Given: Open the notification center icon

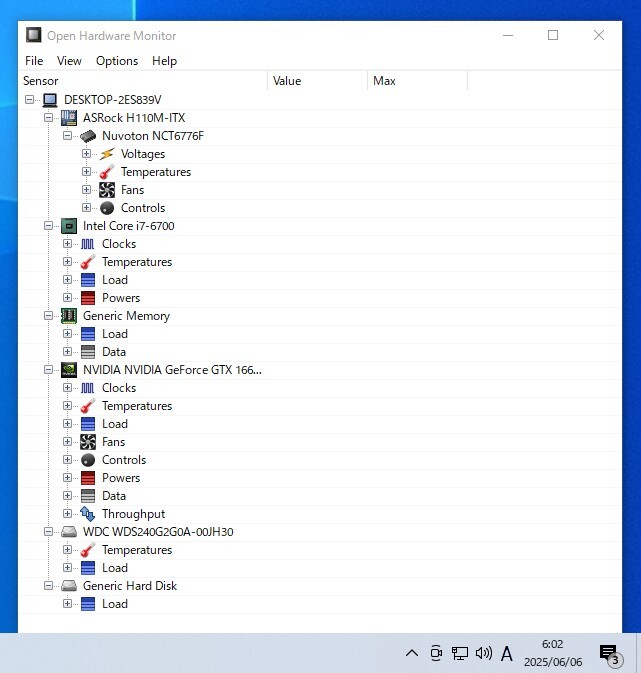Looking at the screenshot, I should point(611,655).
